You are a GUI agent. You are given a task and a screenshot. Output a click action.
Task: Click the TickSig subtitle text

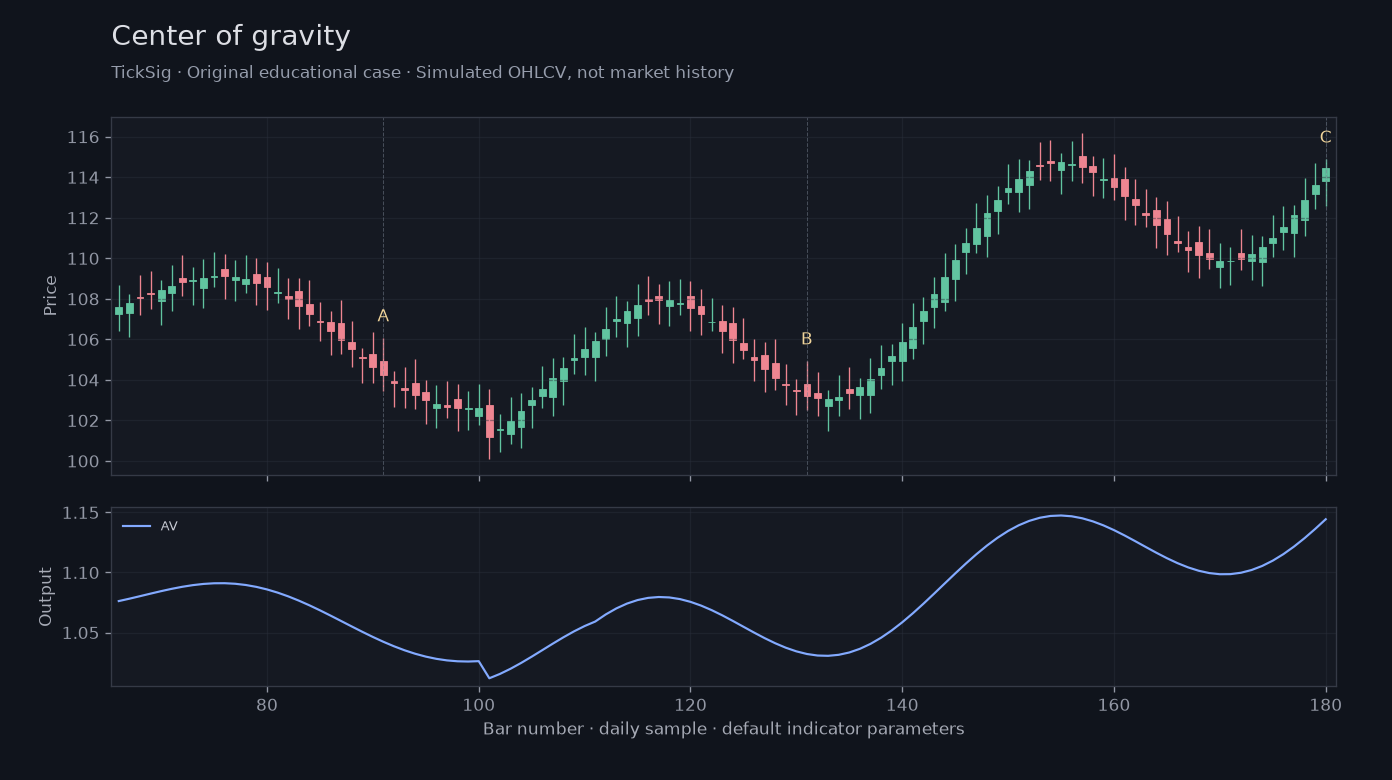[x=422, y=73]
